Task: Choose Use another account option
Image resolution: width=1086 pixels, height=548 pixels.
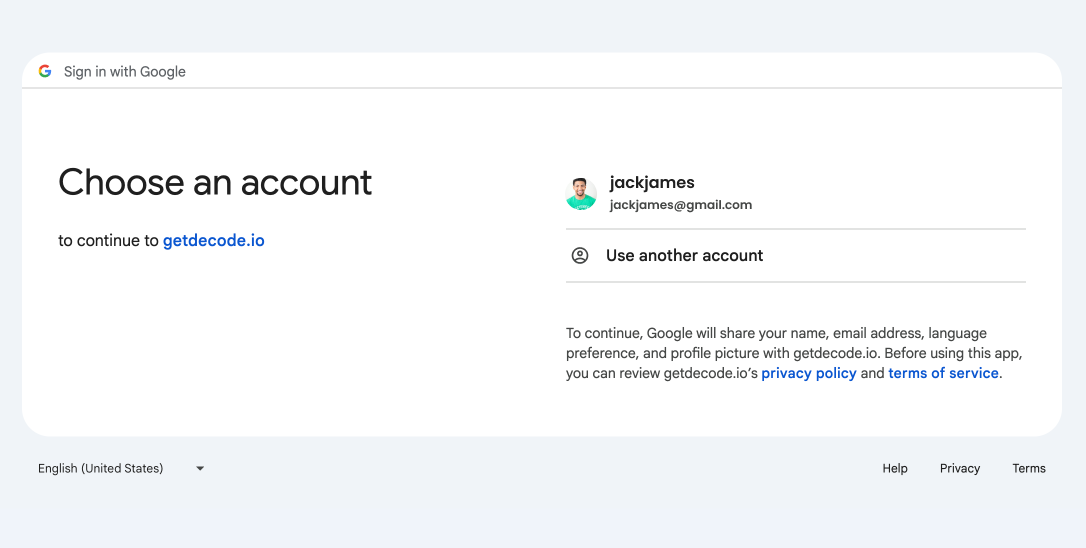Action: click(x=684, y=255)
